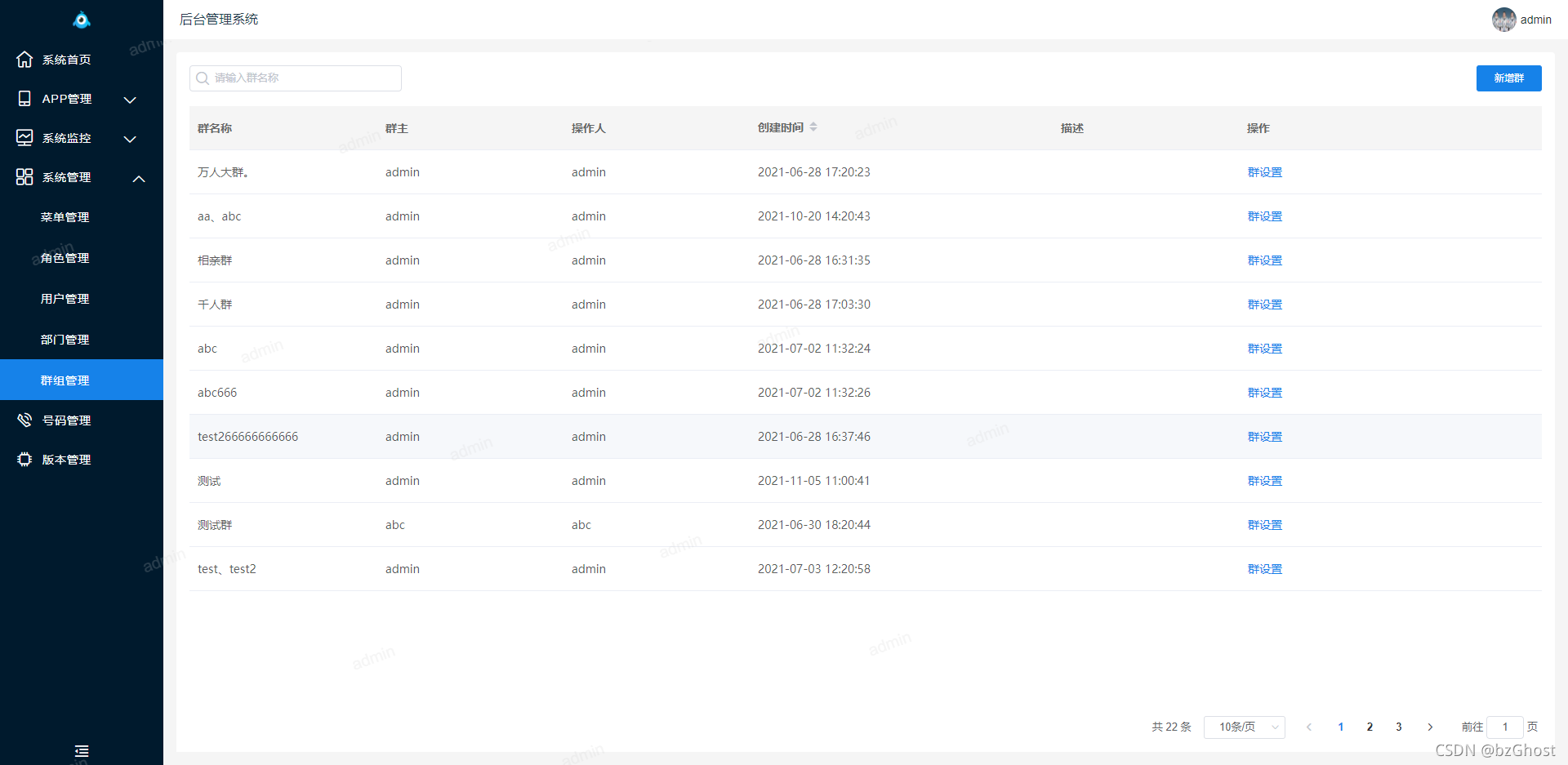The width and height of the screenshot is (1568, 765).
Task: Collapse the 系统管理 submenu chevron
Action: [x=139, y=178]
